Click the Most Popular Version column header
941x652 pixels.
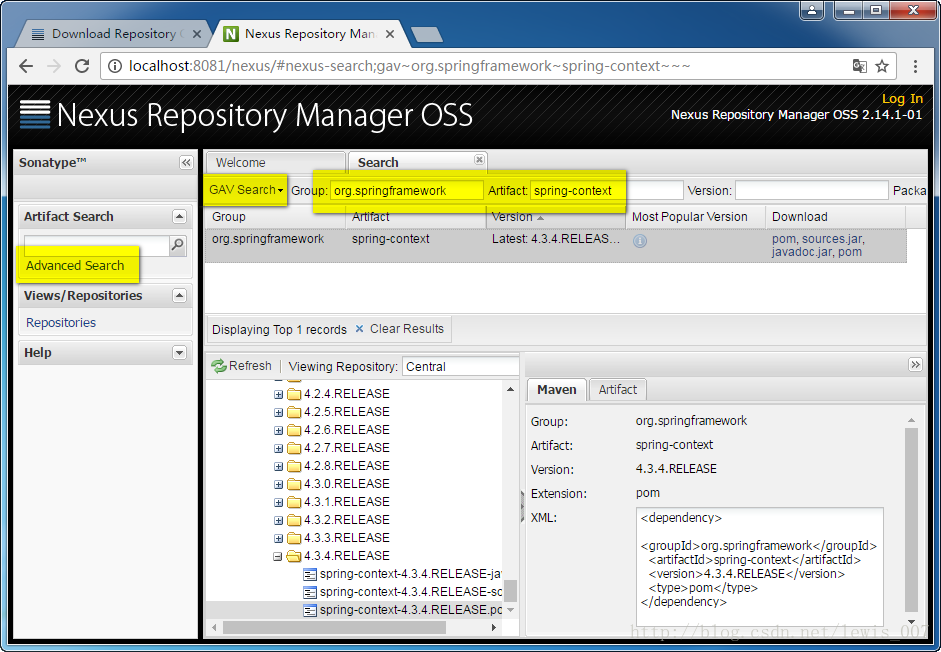(x=695, y=217)
